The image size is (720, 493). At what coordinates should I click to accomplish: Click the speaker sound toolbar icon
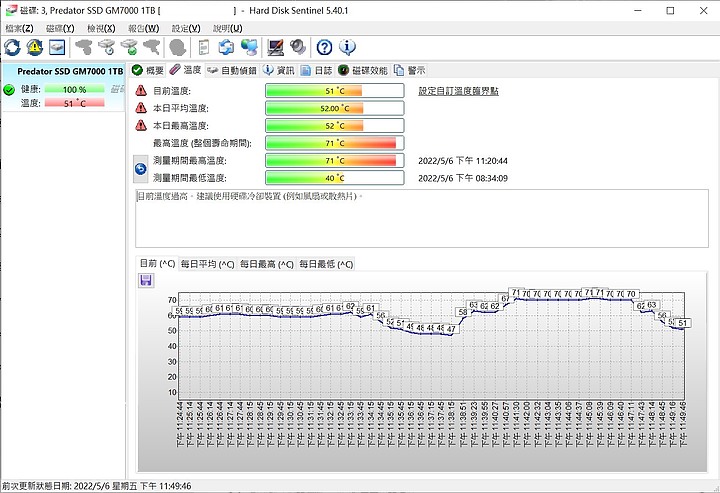pyautogui.click(x=298, y=47)
